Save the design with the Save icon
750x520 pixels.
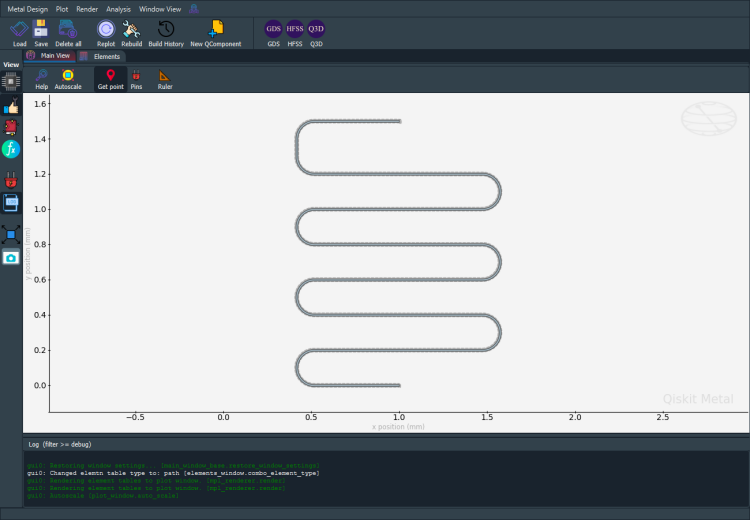pos(41,29)
